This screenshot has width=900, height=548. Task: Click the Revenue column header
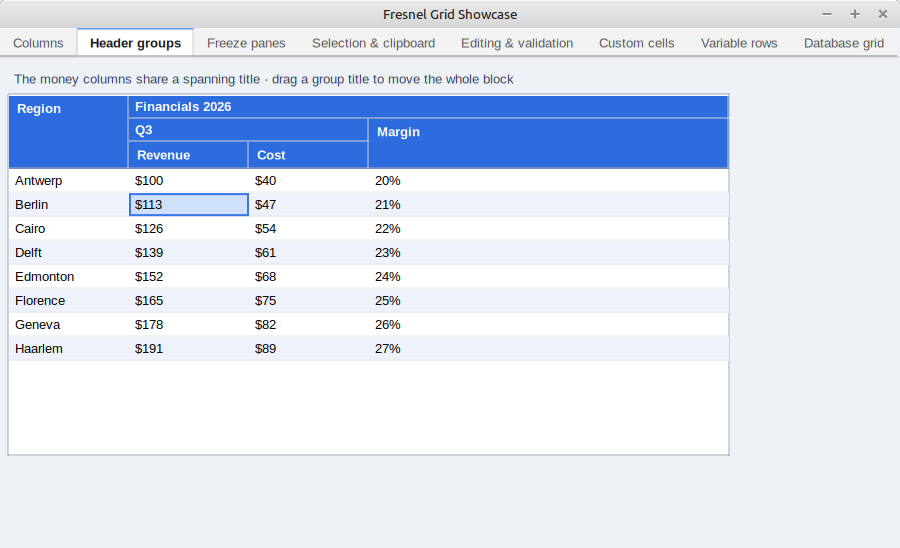click(188, 155)
